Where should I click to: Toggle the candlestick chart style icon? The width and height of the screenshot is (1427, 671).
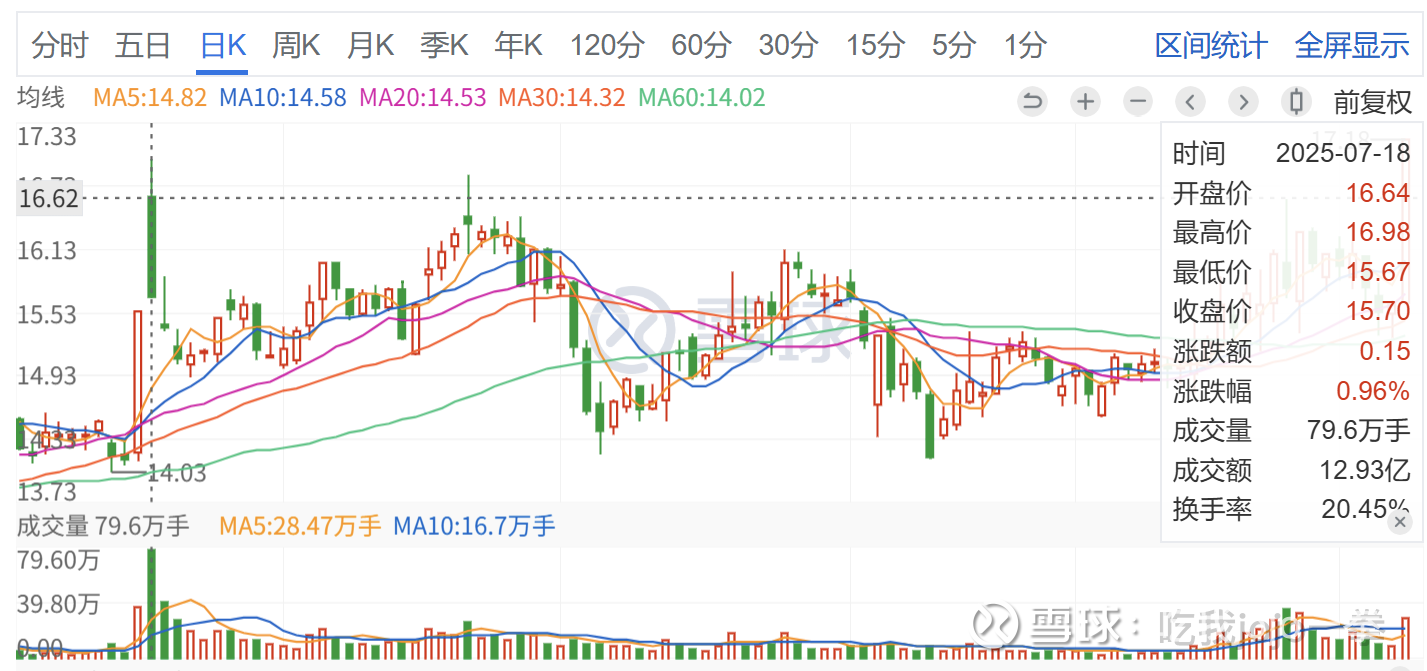coord(1296,101)
